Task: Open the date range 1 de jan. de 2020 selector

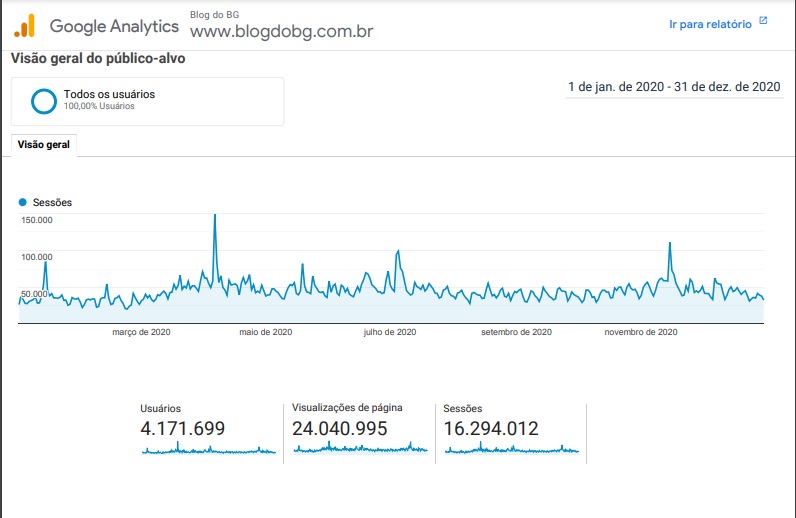Action: [674, 87]
